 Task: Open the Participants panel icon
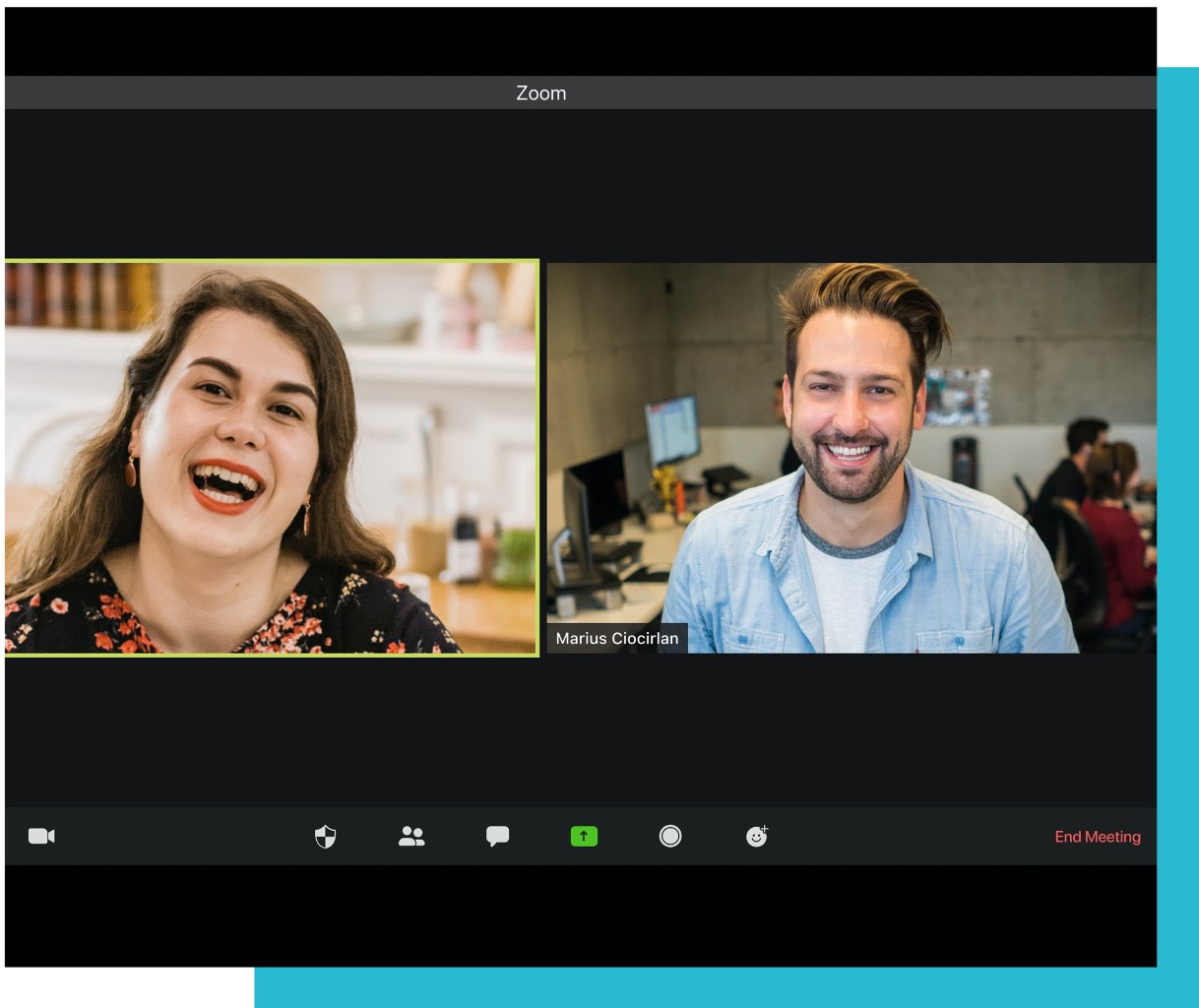411,836
